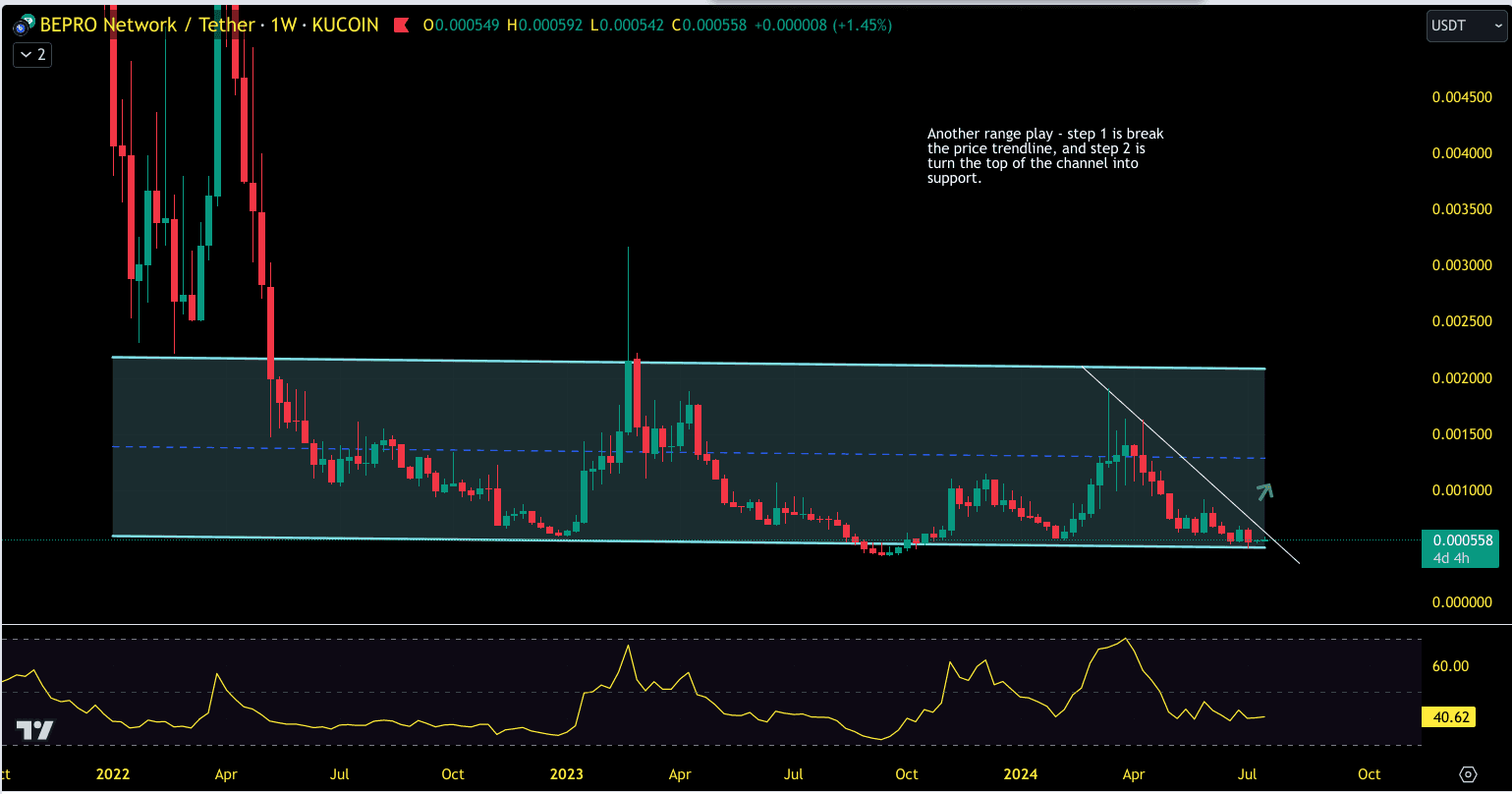Click the 0.002000 price scale label
Viewport: 1512px width, 794px height.
1462,378
